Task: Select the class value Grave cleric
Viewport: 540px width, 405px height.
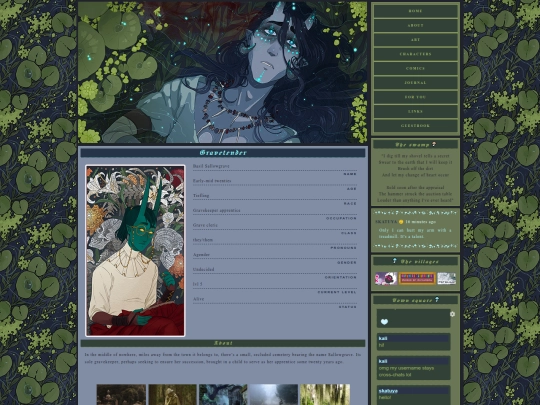Action: [x=205, y=225]
